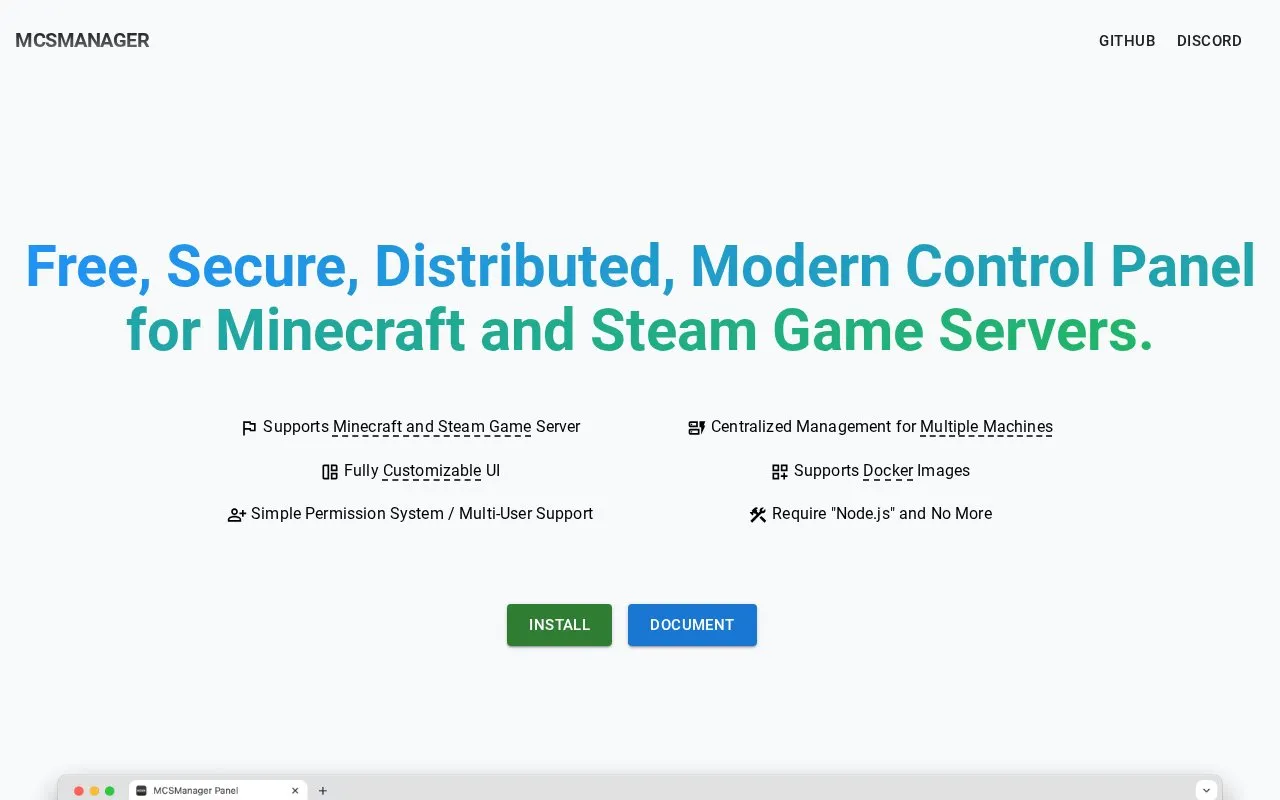The height and width of the screenshot is (800, 1280).
Task: Click the underlined "Customizable" word
Action: click(x=432, y=471)
